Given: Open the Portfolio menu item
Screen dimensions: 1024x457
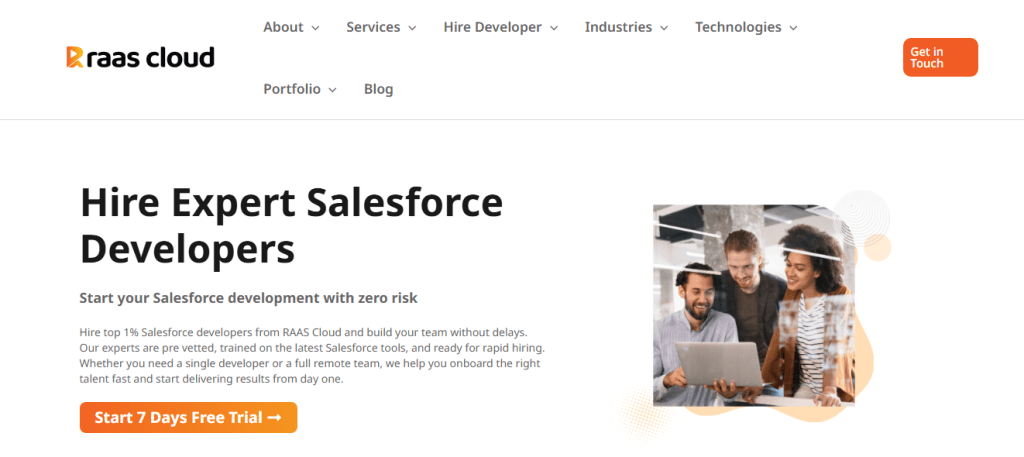Looking at the screenshot, I should pos(292,89).
